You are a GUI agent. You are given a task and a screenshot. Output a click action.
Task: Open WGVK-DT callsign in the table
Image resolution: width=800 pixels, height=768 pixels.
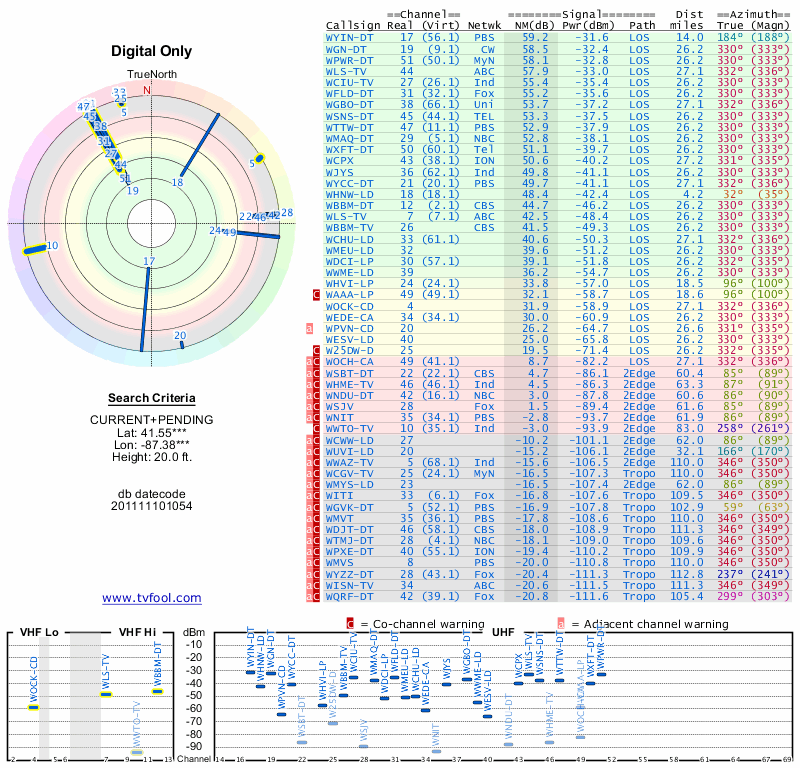point(349,507)
